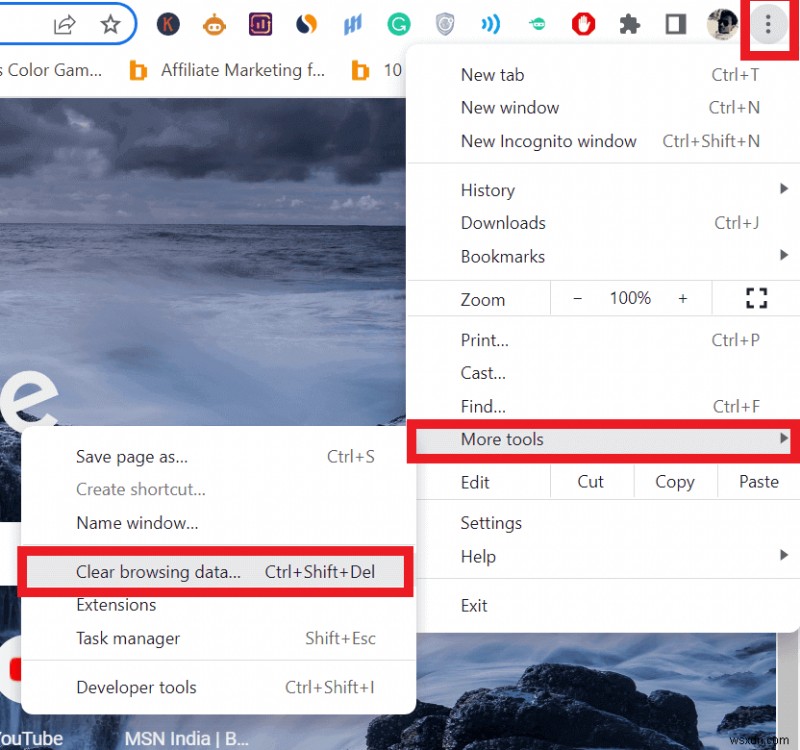Open the three-dot Chrome menu
This screenshot has width=800, height=750.
coord(767,25)
